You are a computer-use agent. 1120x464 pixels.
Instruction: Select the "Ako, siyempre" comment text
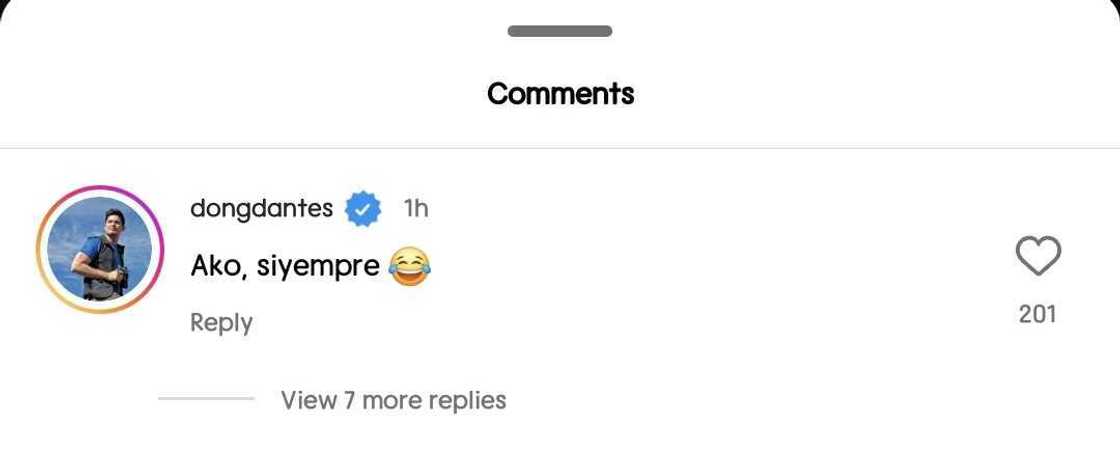(285, 267)
